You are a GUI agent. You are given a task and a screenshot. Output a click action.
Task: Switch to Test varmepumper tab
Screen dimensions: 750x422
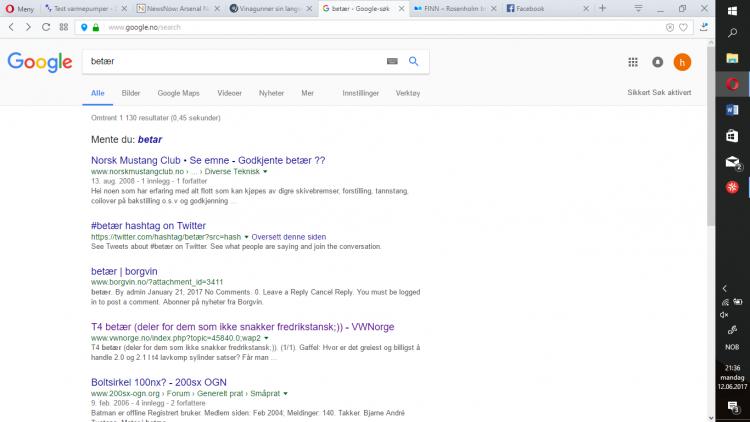coord(81,9)
